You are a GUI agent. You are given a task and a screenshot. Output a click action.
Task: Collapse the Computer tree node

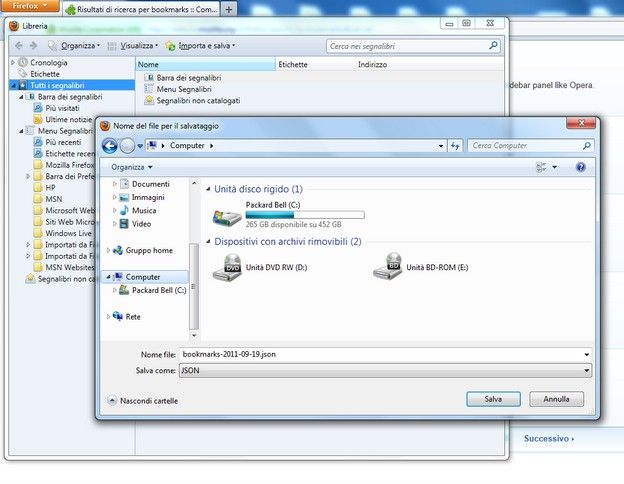[x=108, y=277]
